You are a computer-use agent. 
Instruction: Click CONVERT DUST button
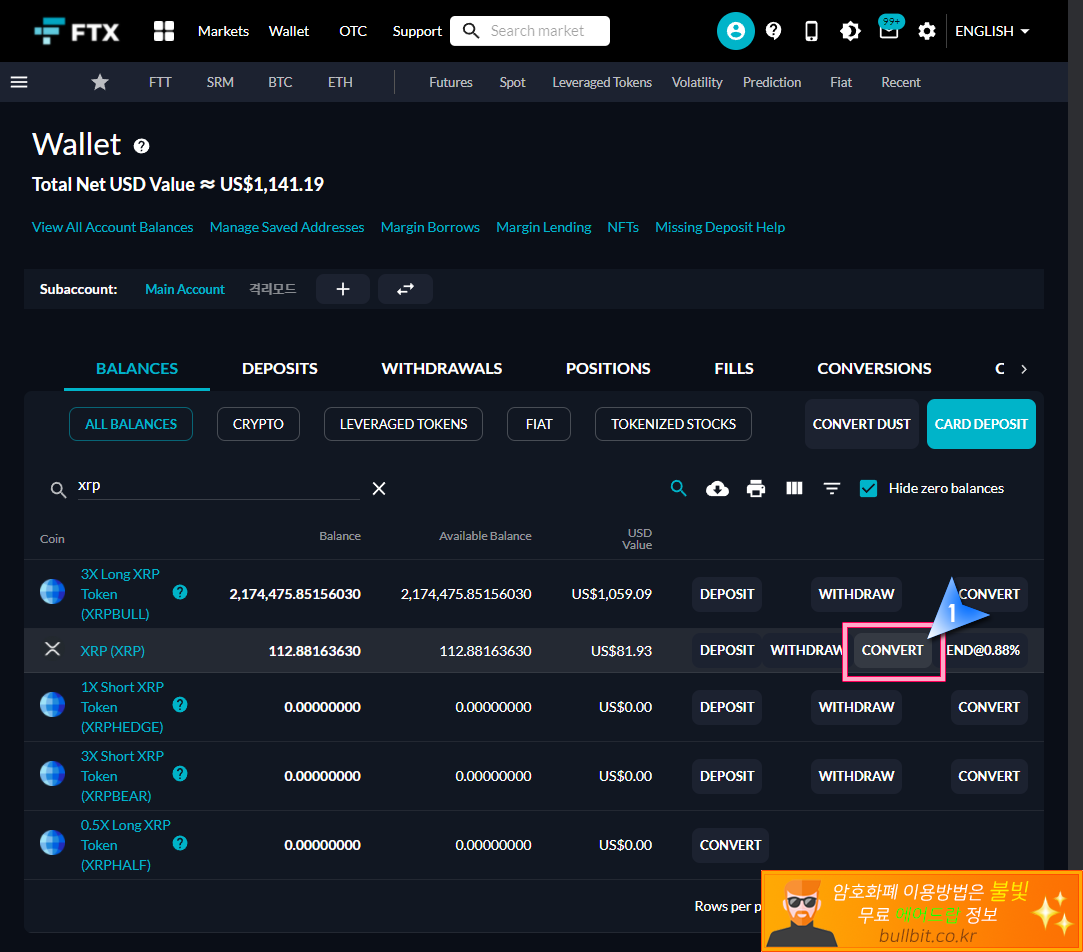(x=861, y=424)
